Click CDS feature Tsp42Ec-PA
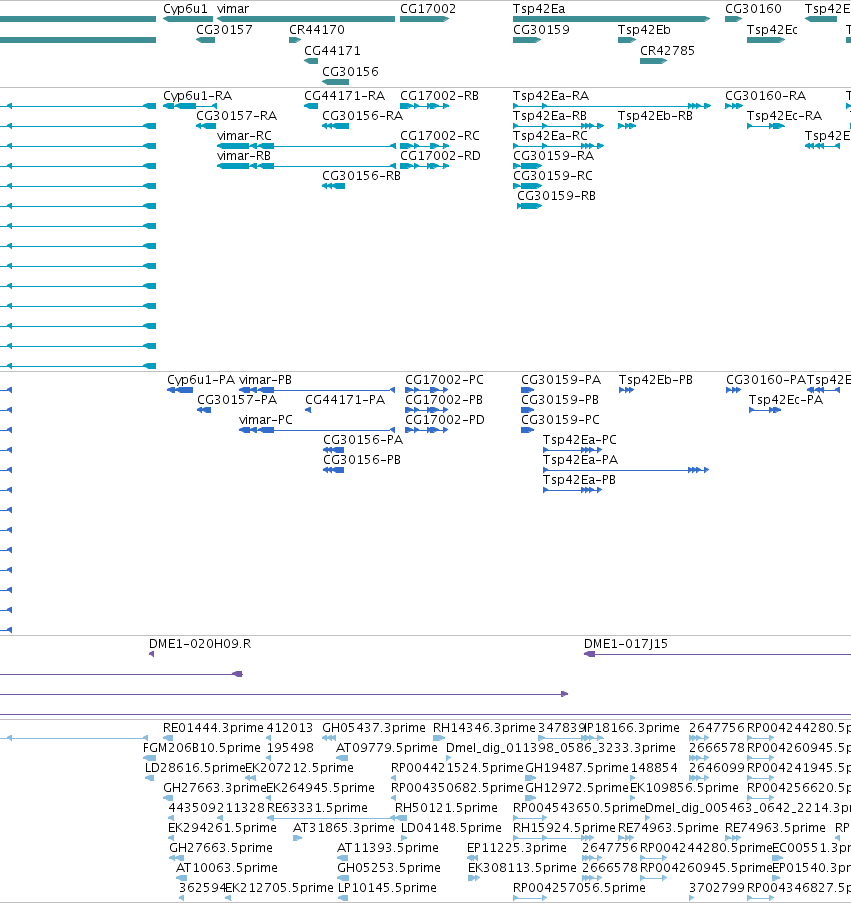Viewport: 851px width, 903px height. (785, 400)
